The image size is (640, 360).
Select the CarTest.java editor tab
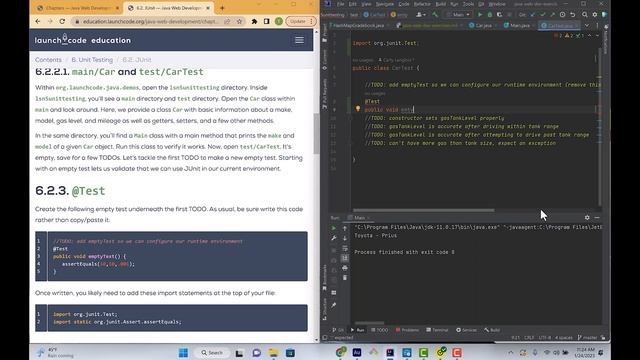[x=559, y=25]
